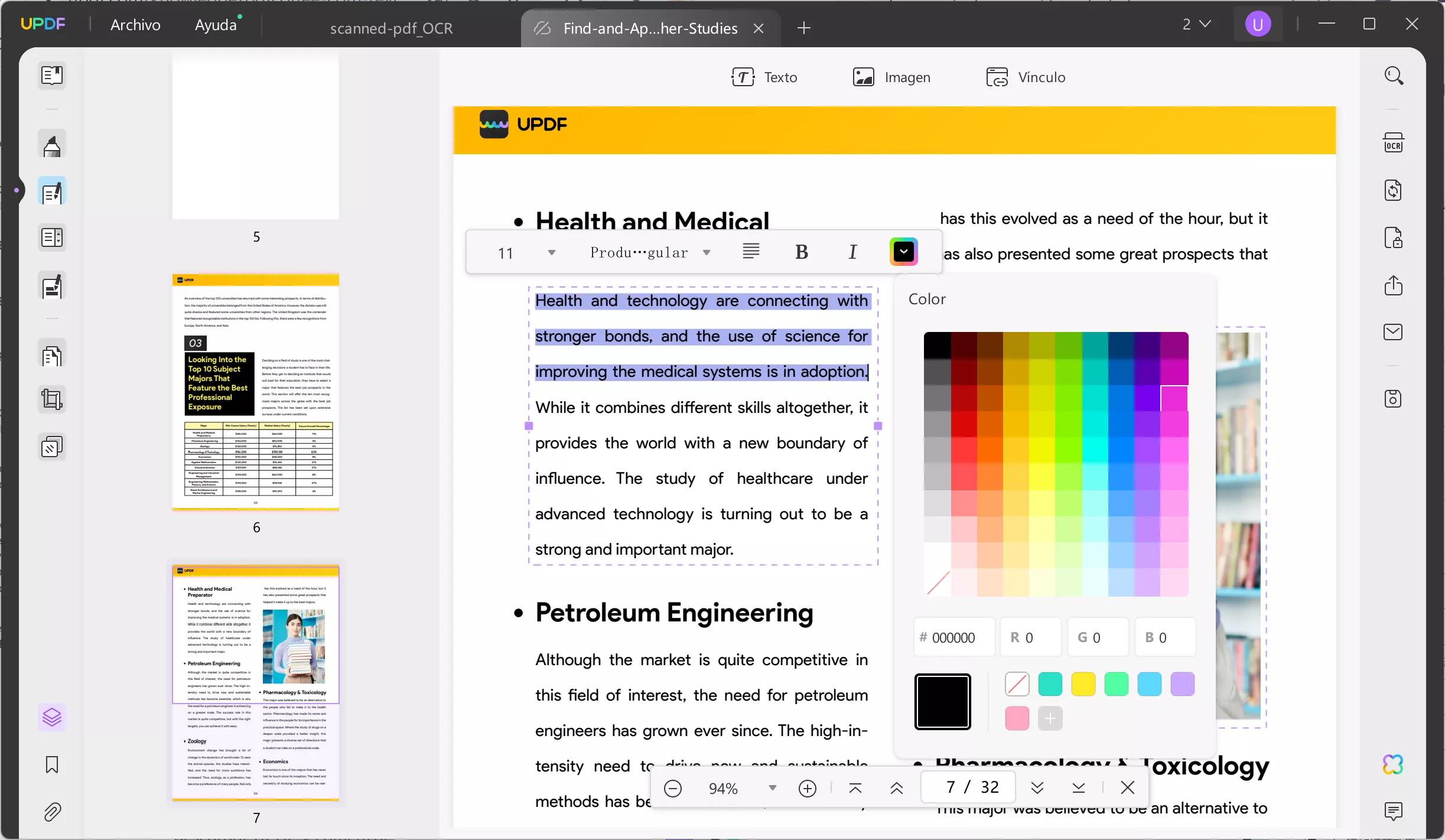Click the Imagen add image button
This screenshot has width=1445, height=840.
click(891, 77)
